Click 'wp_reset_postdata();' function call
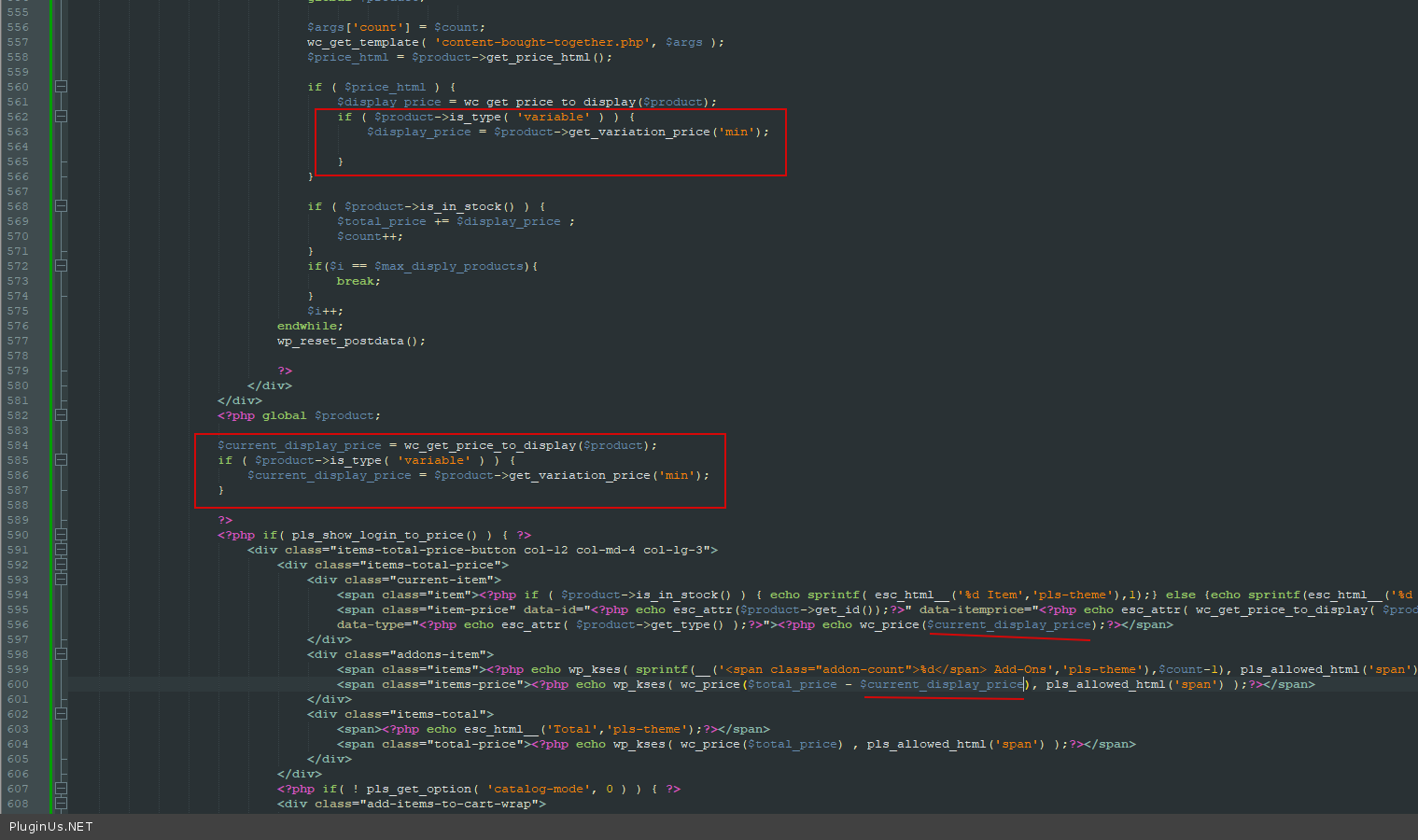The width and height of the screenshot is (1418, 840). (351, 341)
